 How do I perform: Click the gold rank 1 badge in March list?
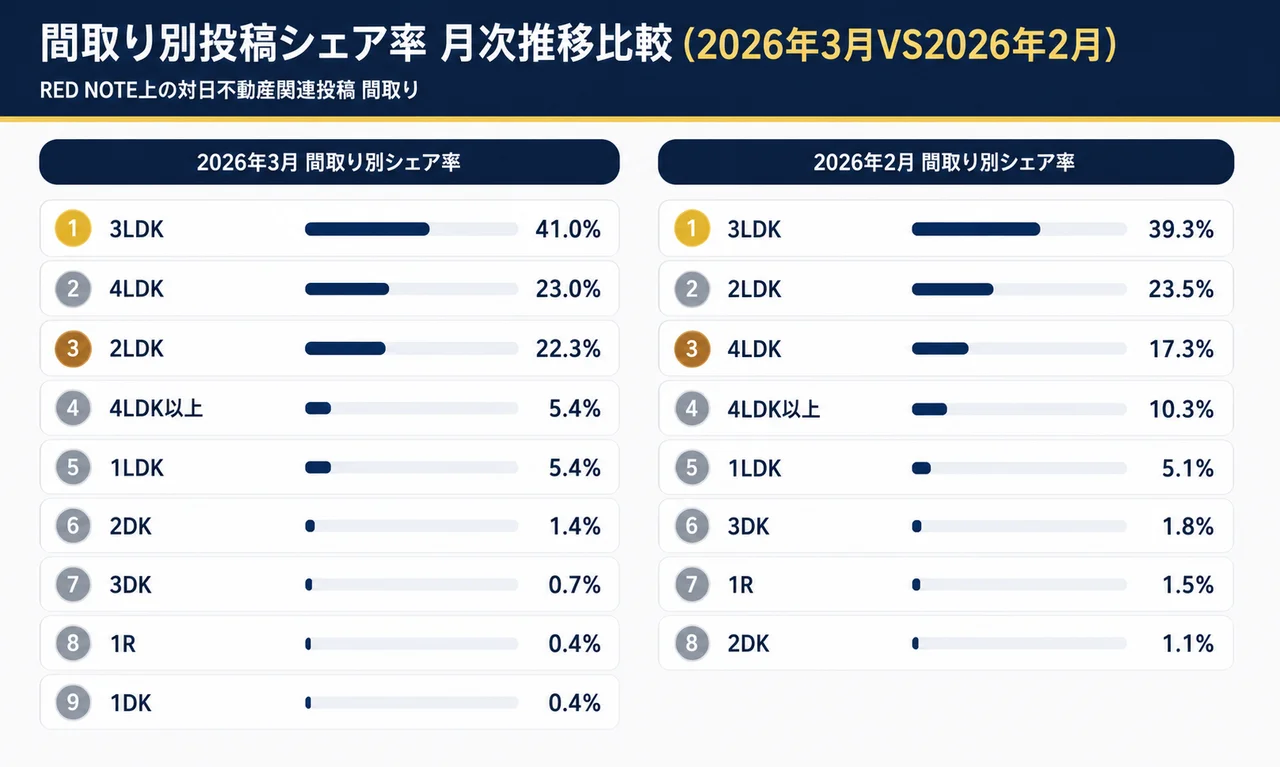(x=73, y=229)
